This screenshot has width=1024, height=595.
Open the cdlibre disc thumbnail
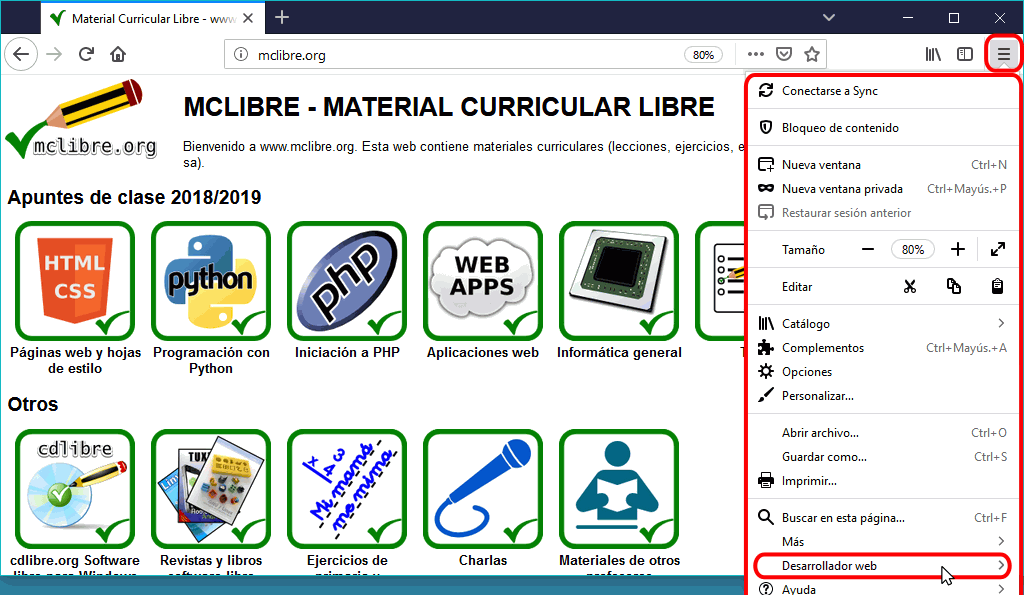coord(75,489)
